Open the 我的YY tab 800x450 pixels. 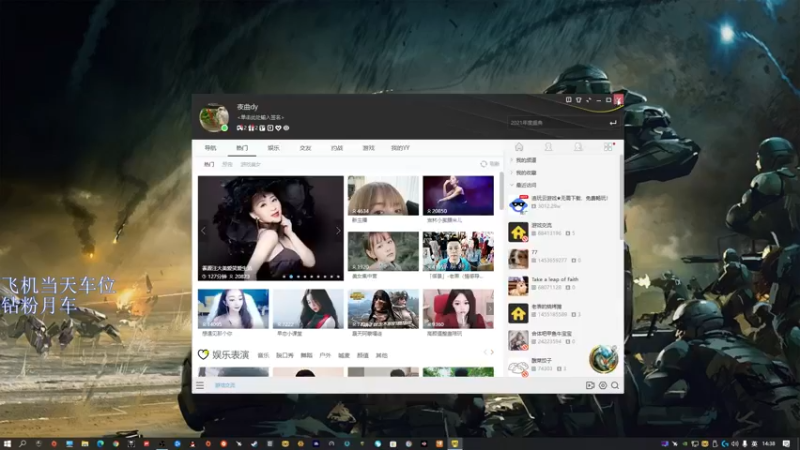tap(401, 148)
